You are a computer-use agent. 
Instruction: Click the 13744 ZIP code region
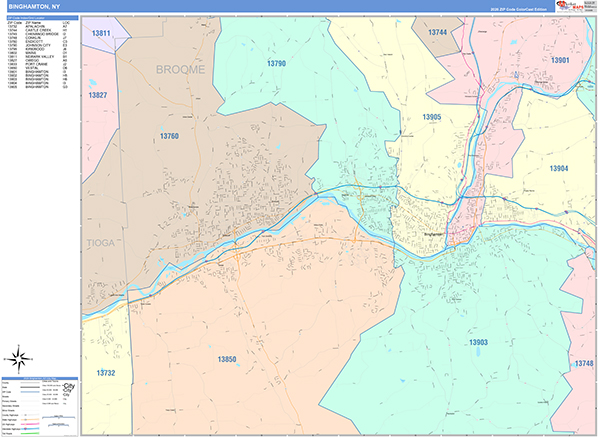[x=437, y=32]
